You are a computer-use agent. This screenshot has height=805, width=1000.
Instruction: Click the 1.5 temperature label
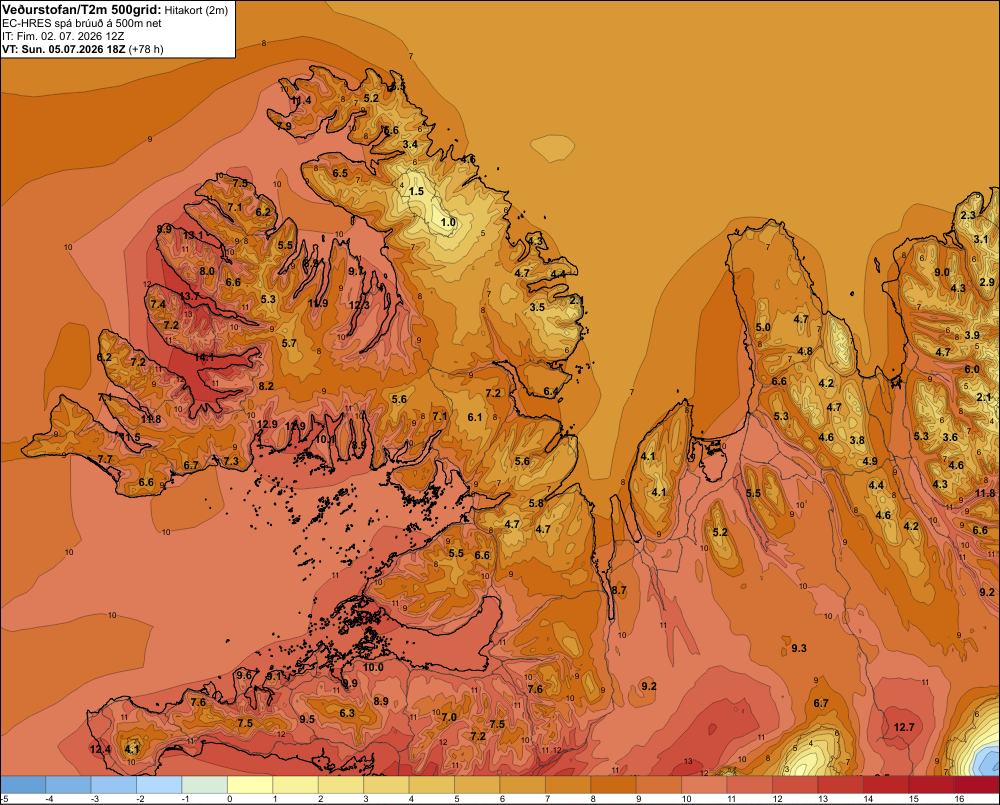[x=416, y=191]
